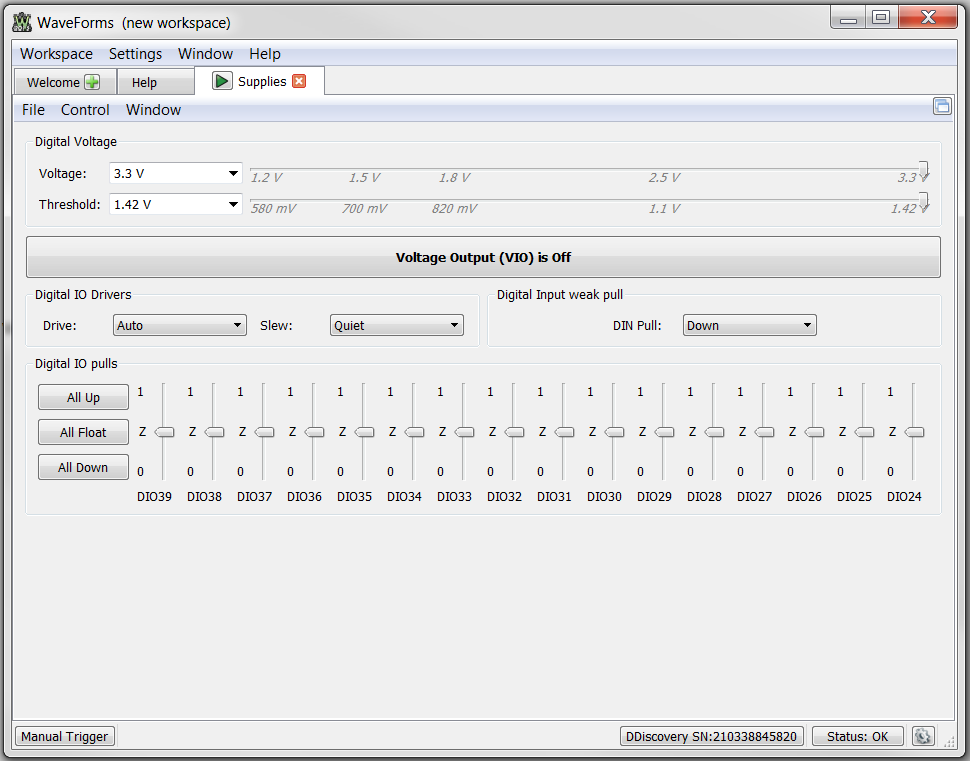Open the DIN Pull dropdown set to Down
This screenshot has width=970, height=761.
pyautogui.click(x=750, y=325)
